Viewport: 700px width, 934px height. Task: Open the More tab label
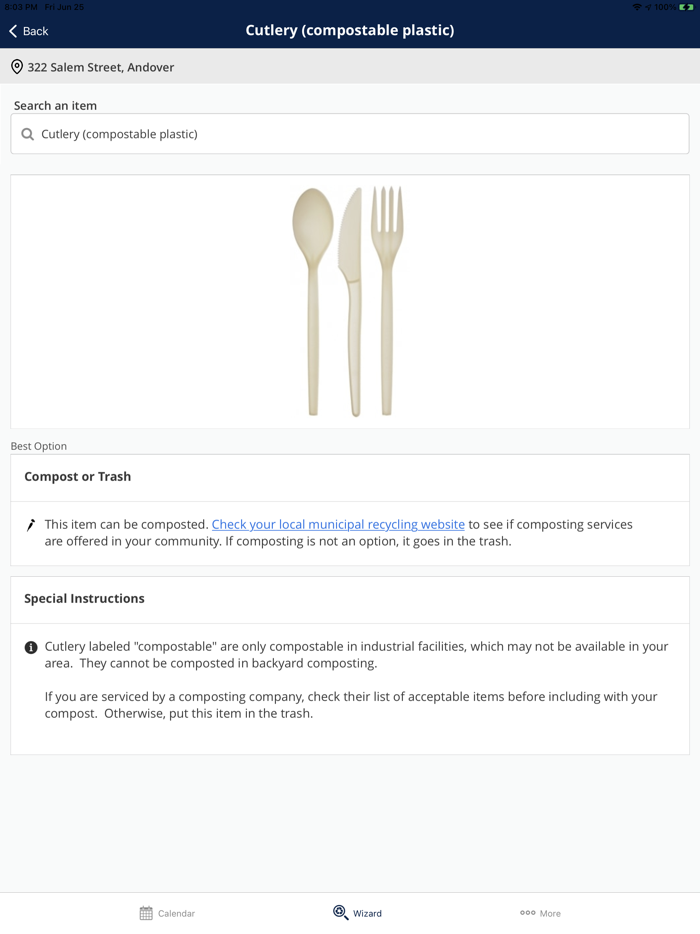550,913
